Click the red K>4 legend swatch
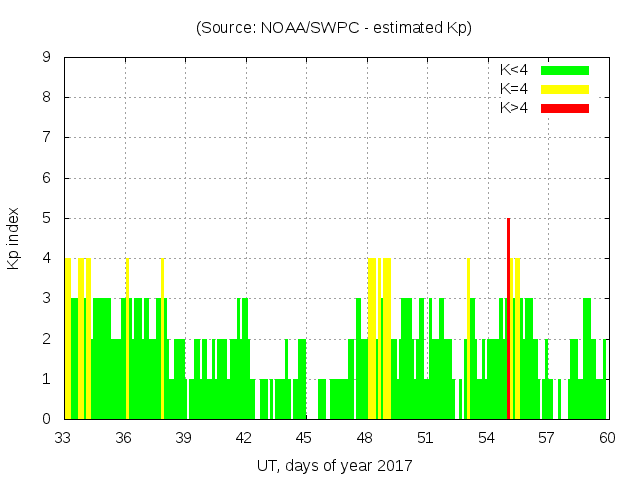The height and width of the screenshot is (480, 640). (565, 108)
